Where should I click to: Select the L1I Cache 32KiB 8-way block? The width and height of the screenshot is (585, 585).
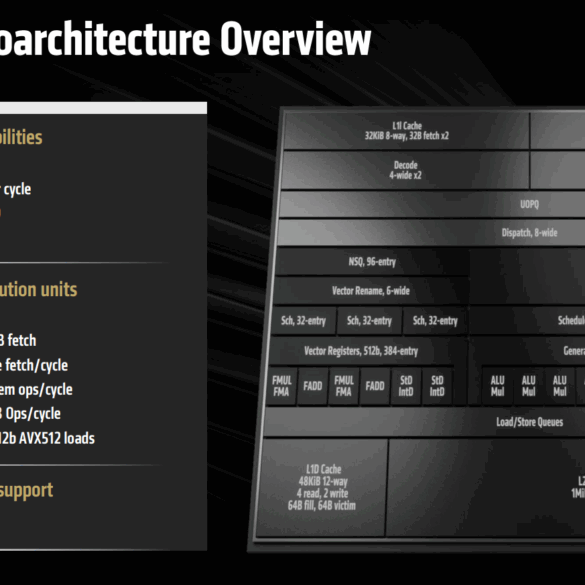(407, 131)
